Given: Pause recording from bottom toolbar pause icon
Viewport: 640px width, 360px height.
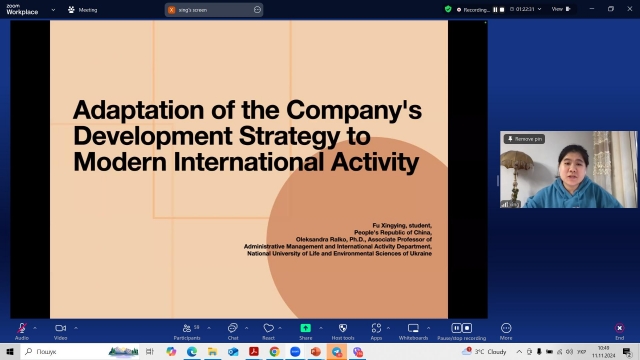Looking at the screenshot, I should (x=456, y=328).
